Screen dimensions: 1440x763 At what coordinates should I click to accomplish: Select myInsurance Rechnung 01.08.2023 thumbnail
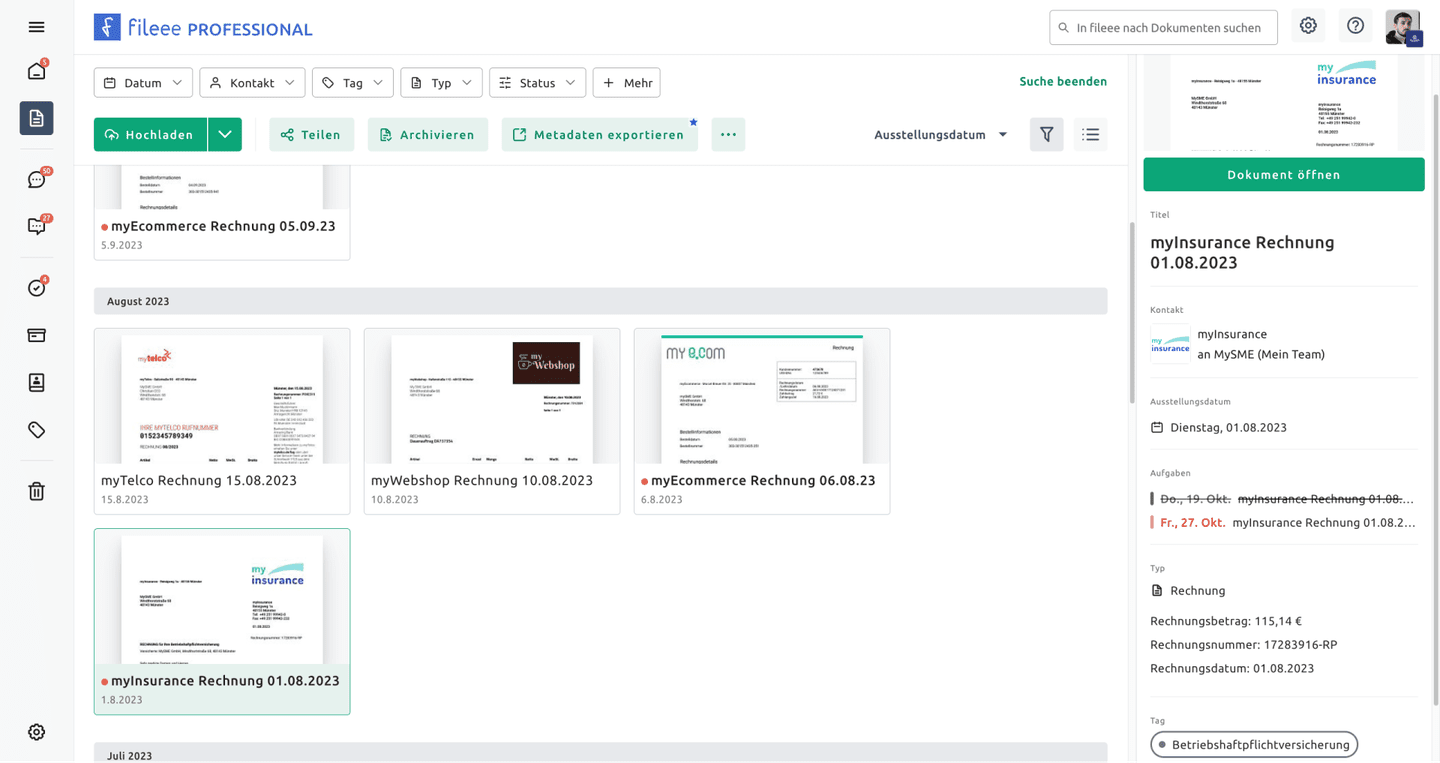pos(222,621)
